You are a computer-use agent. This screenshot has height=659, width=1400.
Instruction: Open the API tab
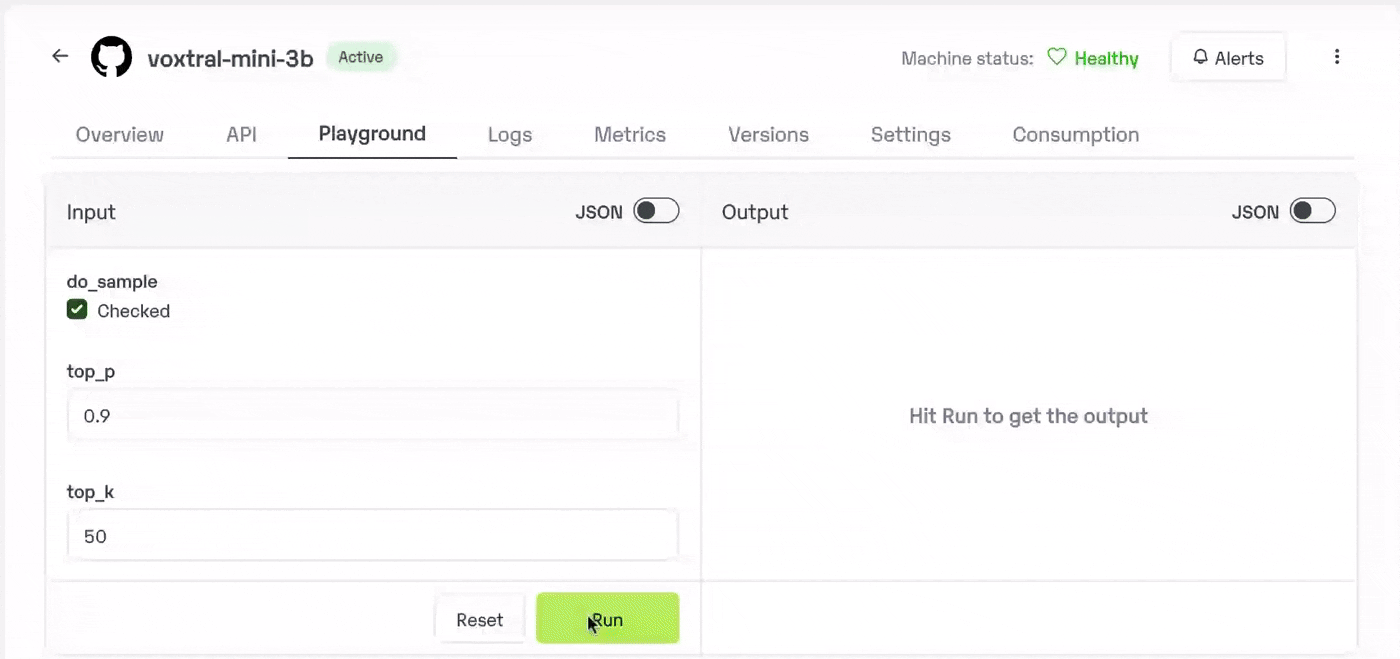241,135
